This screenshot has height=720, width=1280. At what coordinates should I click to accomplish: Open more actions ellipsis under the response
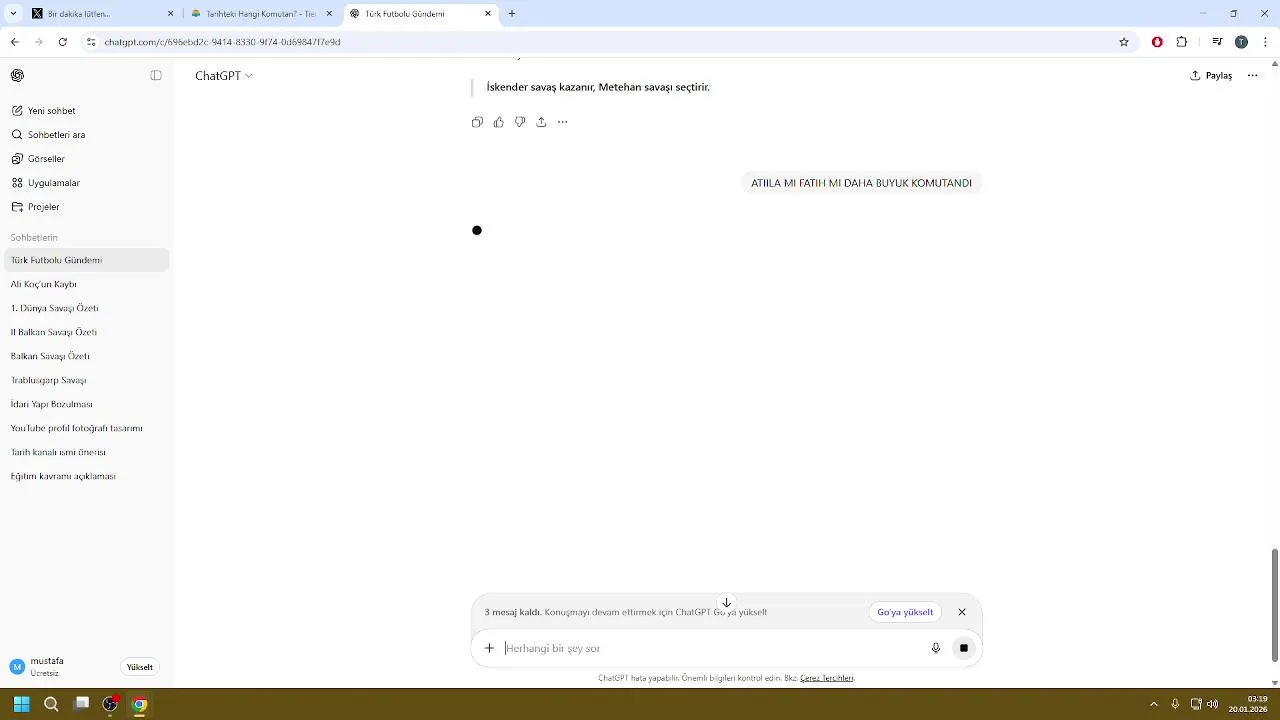click(x=562, y=122)
